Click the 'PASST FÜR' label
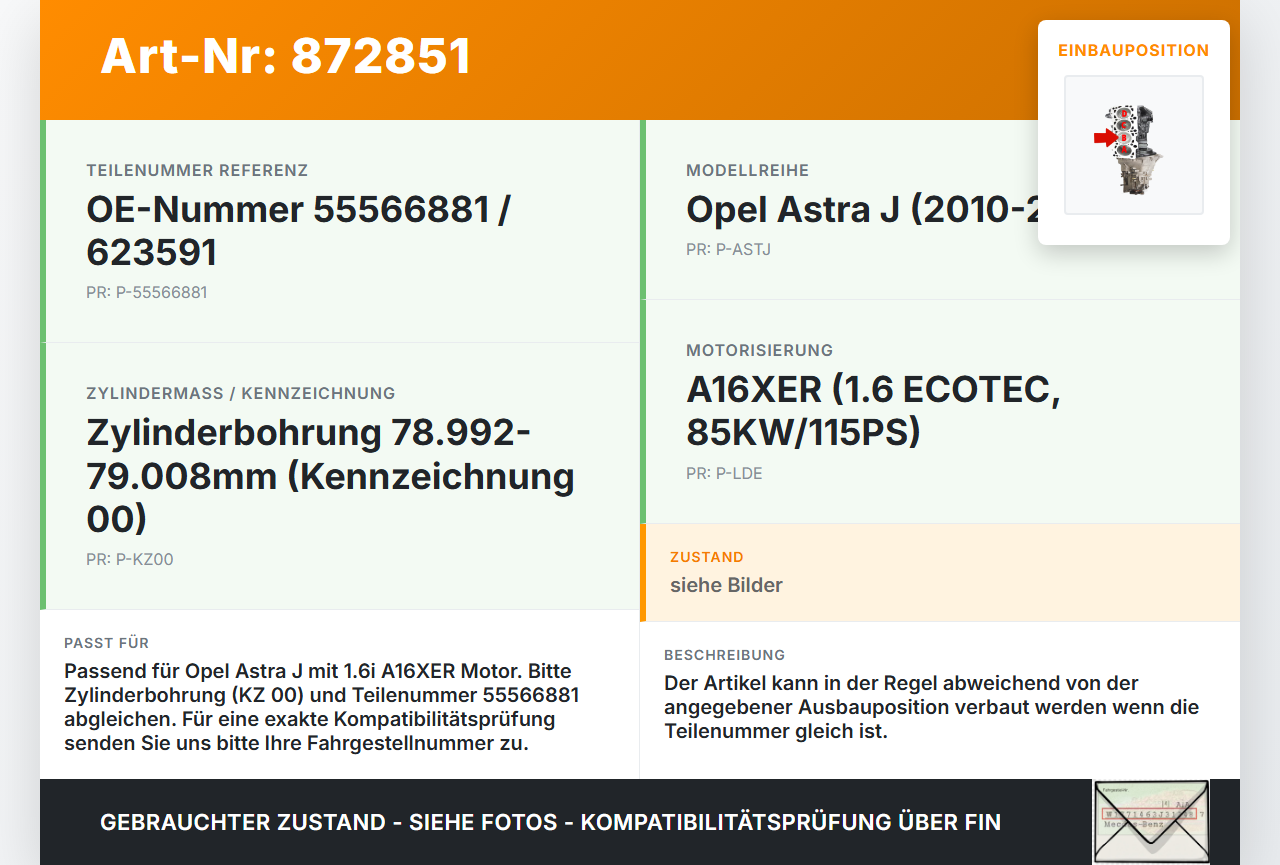The image size is (1280, 865). [107, 643]
